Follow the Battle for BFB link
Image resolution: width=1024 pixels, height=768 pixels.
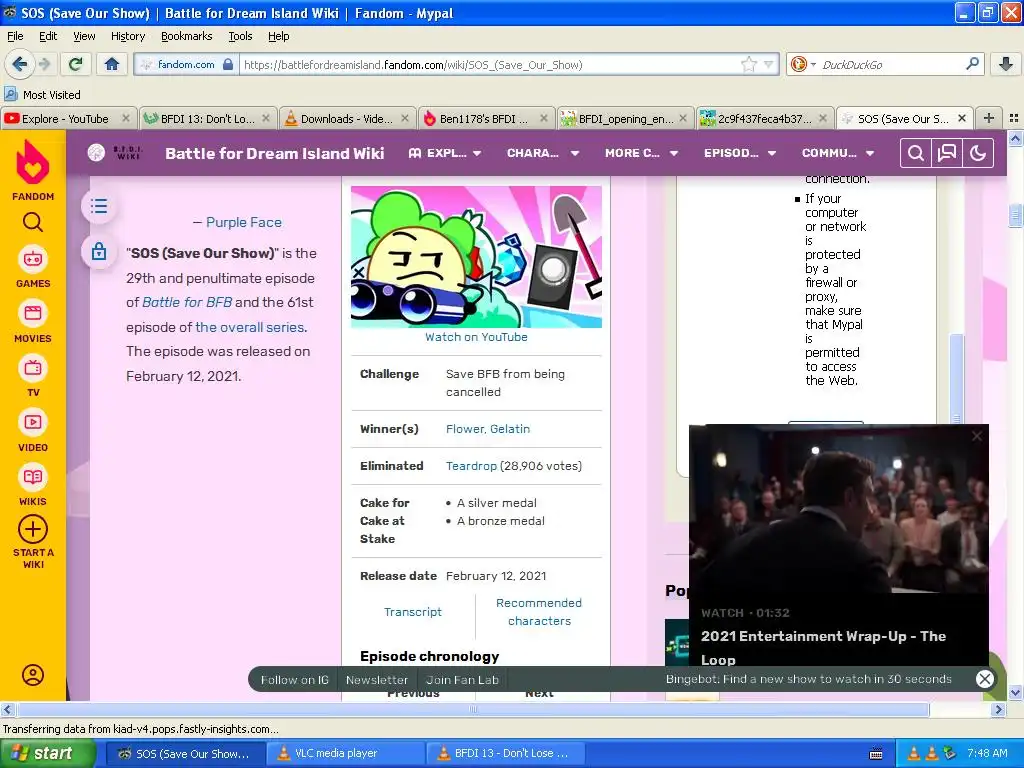[187, 302]
